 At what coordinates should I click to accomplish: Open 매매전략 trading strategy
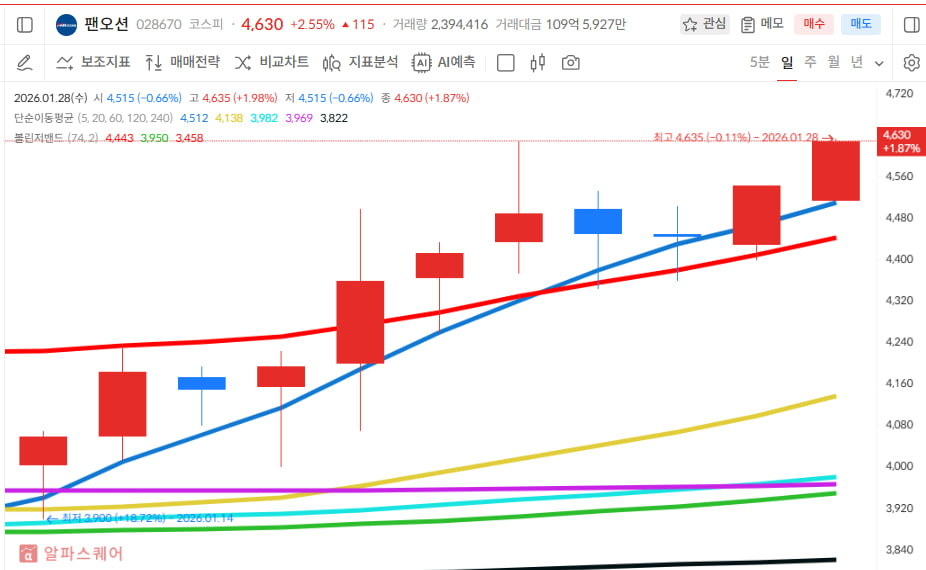[182, 63]
